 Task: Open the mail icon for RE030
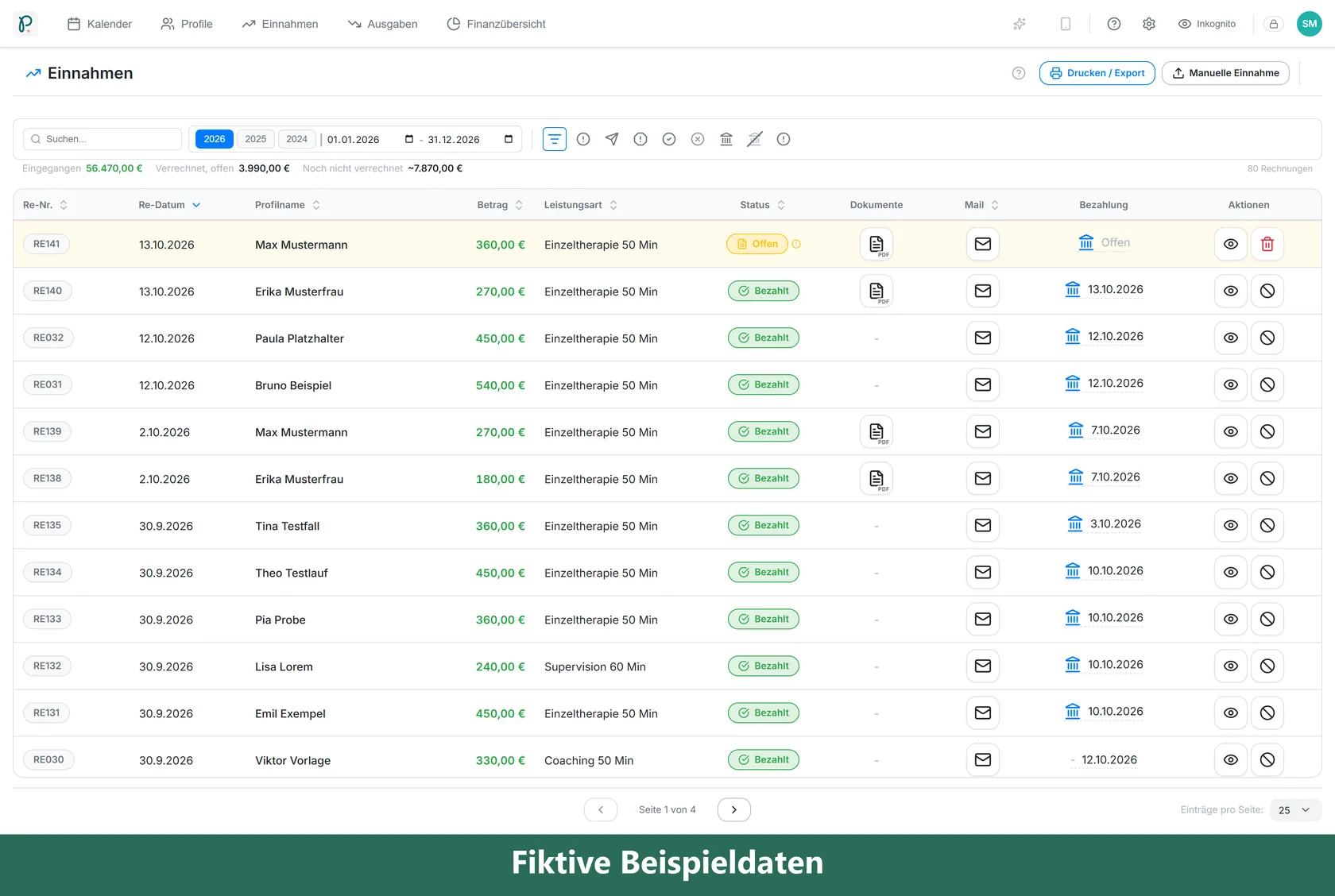[983, 759]
